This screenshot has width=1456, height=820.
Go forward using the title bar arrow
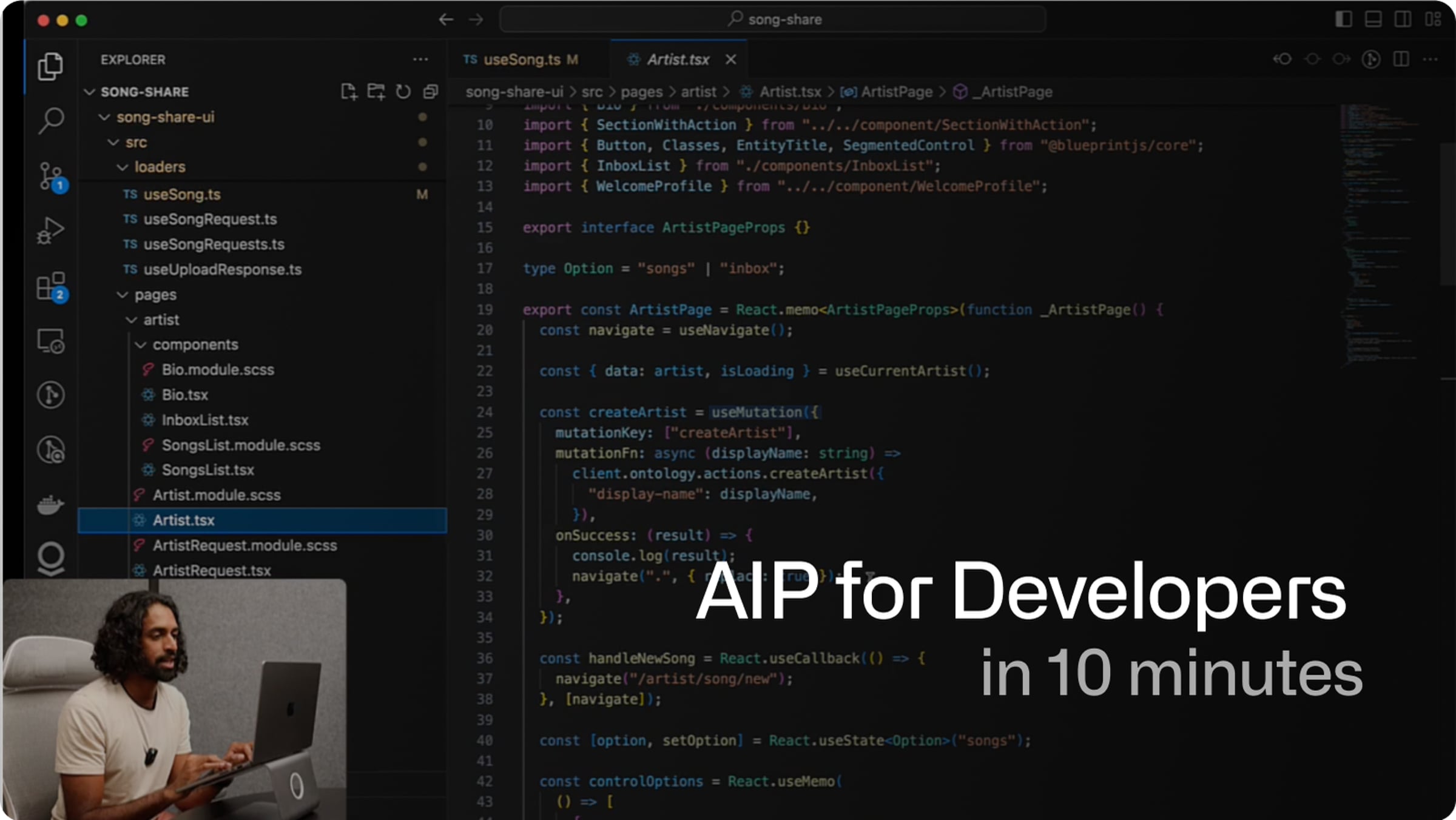pos(476,19)
